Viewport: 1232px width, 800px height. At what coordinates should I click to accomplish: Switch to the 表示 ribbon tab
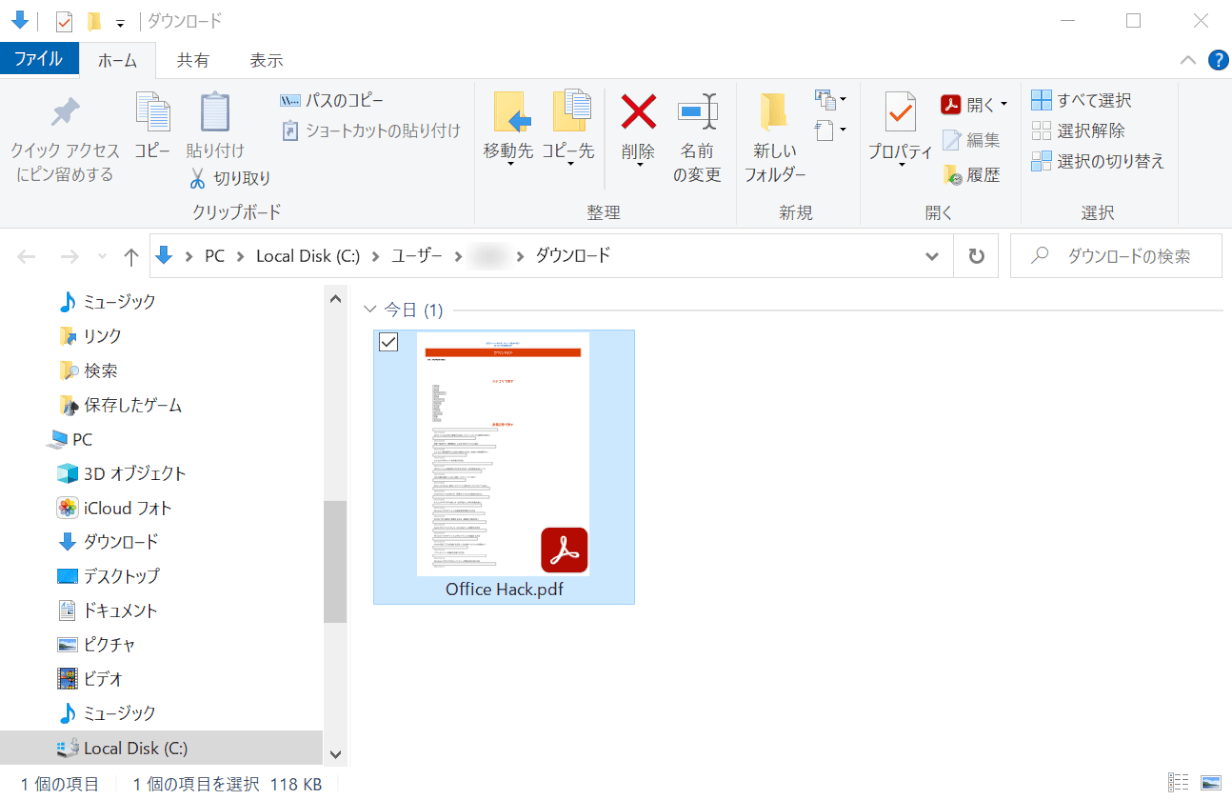click(x=266, y=60)
